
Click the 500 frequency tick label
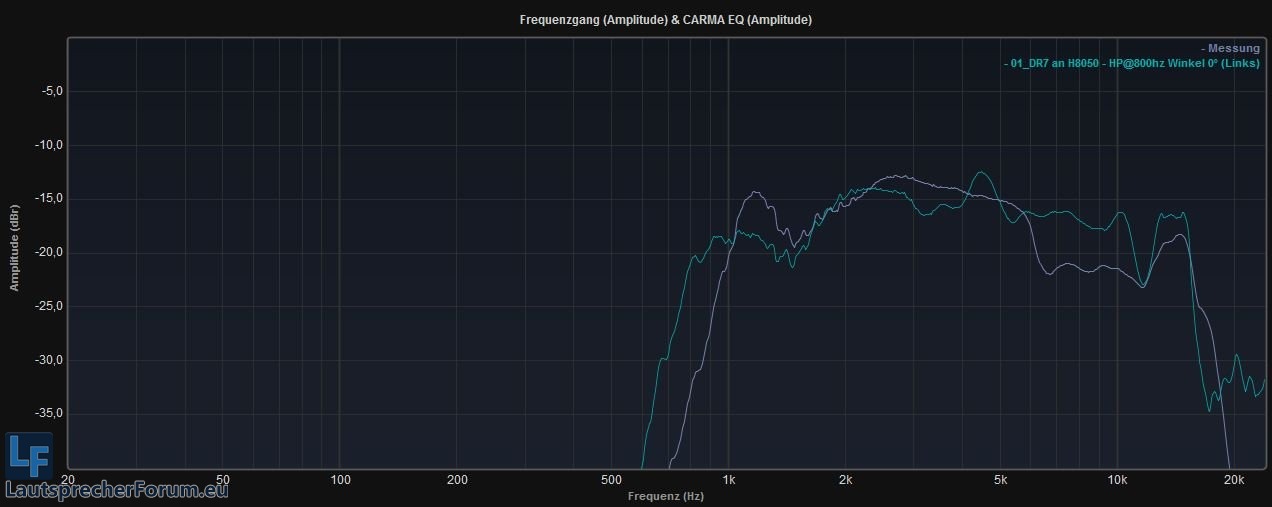coord(611,480)
